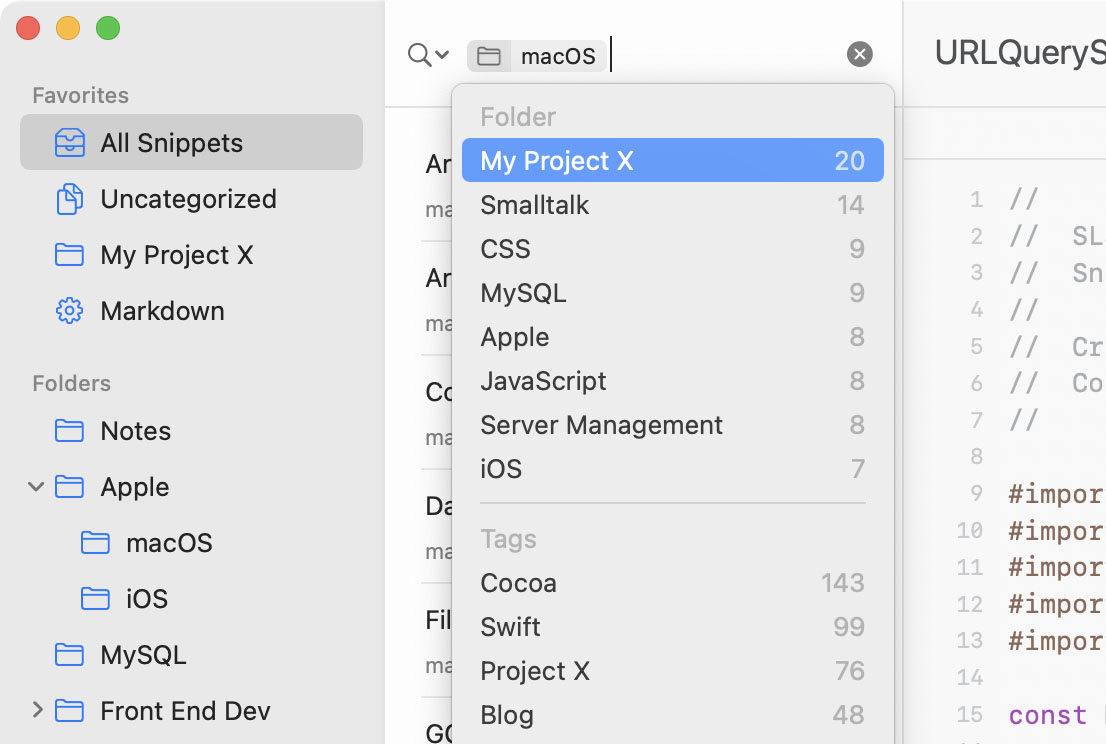1106x744 pixels.
Task: Select the Uncategorized documents icon
Action: [69, 199]
